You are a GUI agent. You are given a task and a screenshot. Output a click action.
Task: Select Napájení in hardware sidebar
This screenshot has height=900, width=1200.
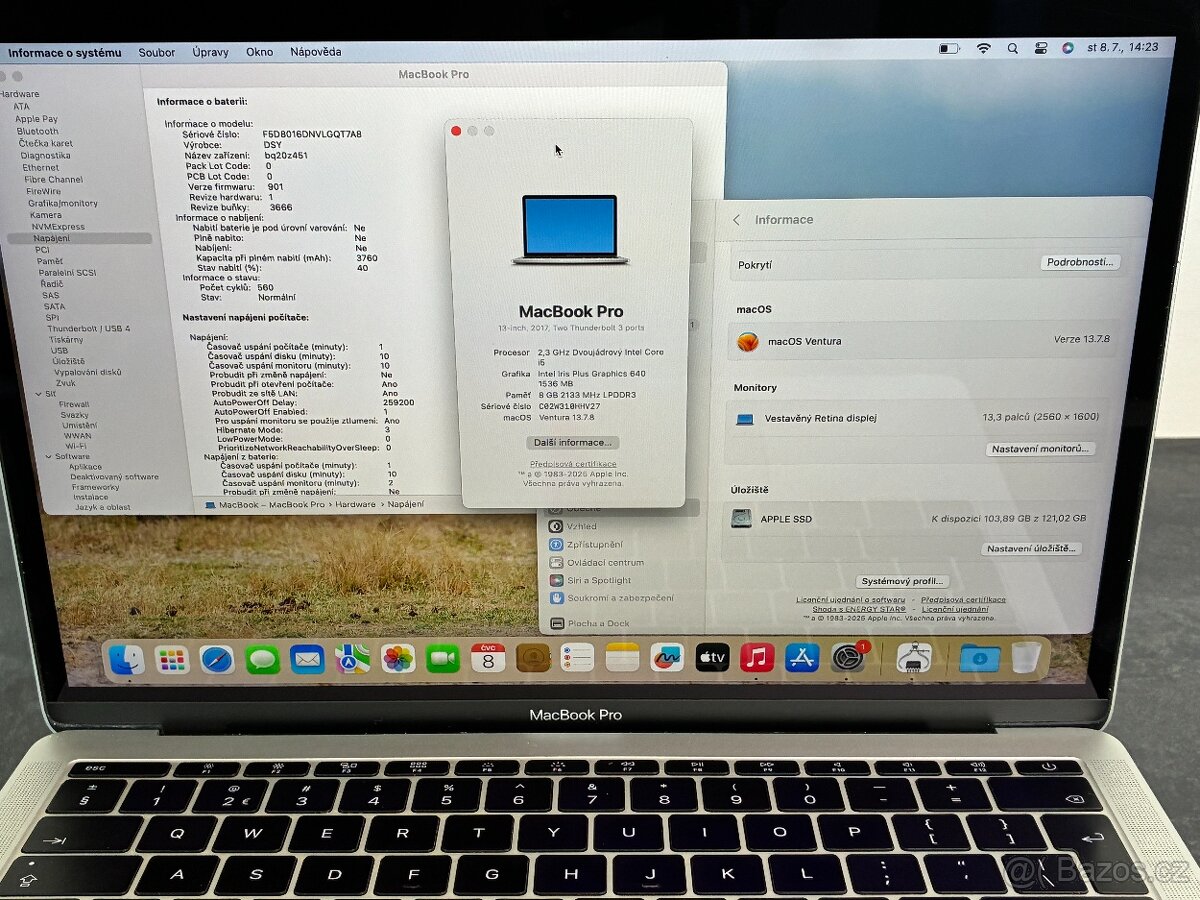79,239
